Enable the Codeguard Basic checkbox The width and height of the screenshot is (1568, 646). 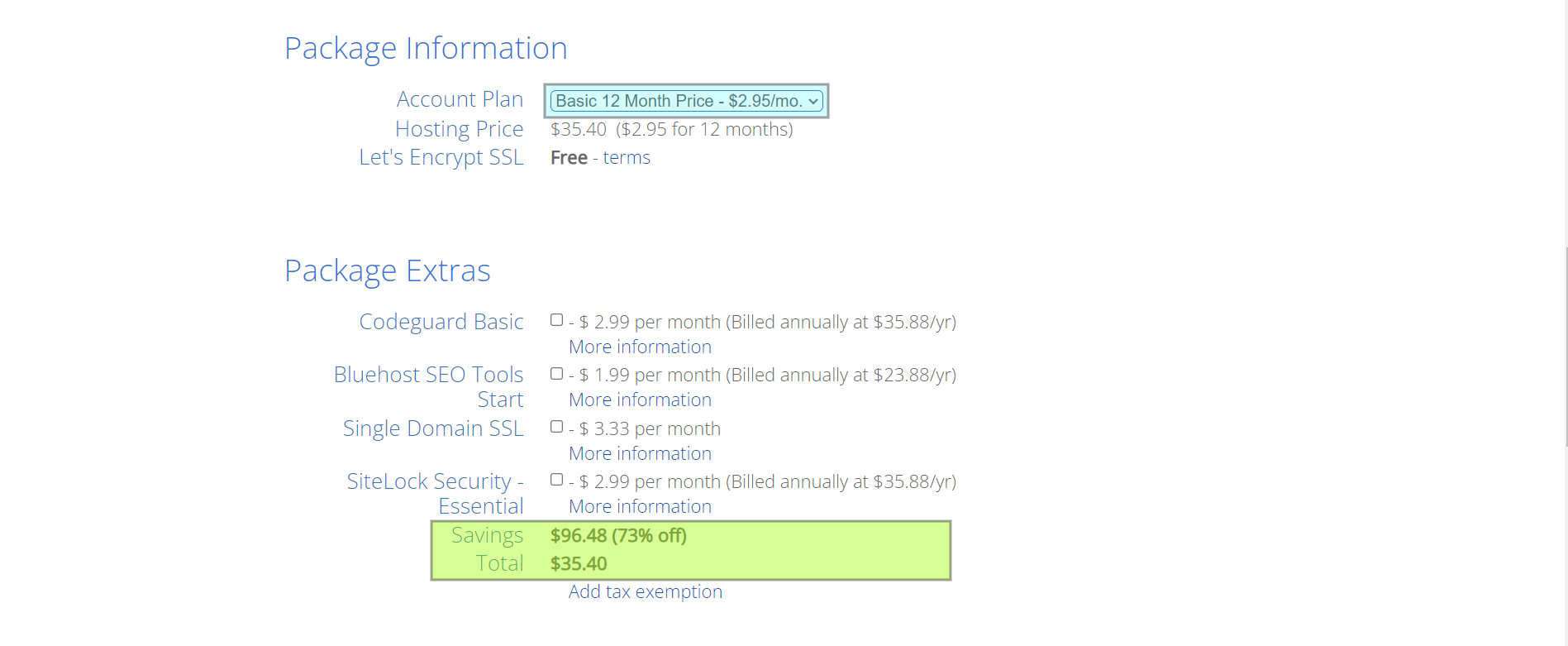pos(557,320)
